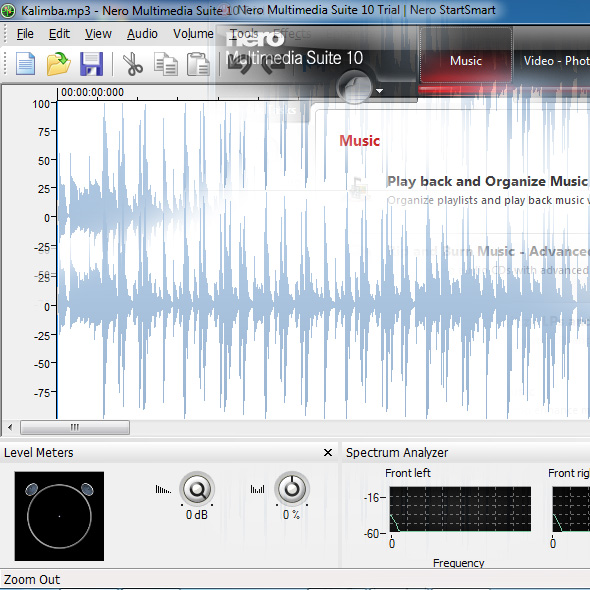Open the File menu

[25, 34]
